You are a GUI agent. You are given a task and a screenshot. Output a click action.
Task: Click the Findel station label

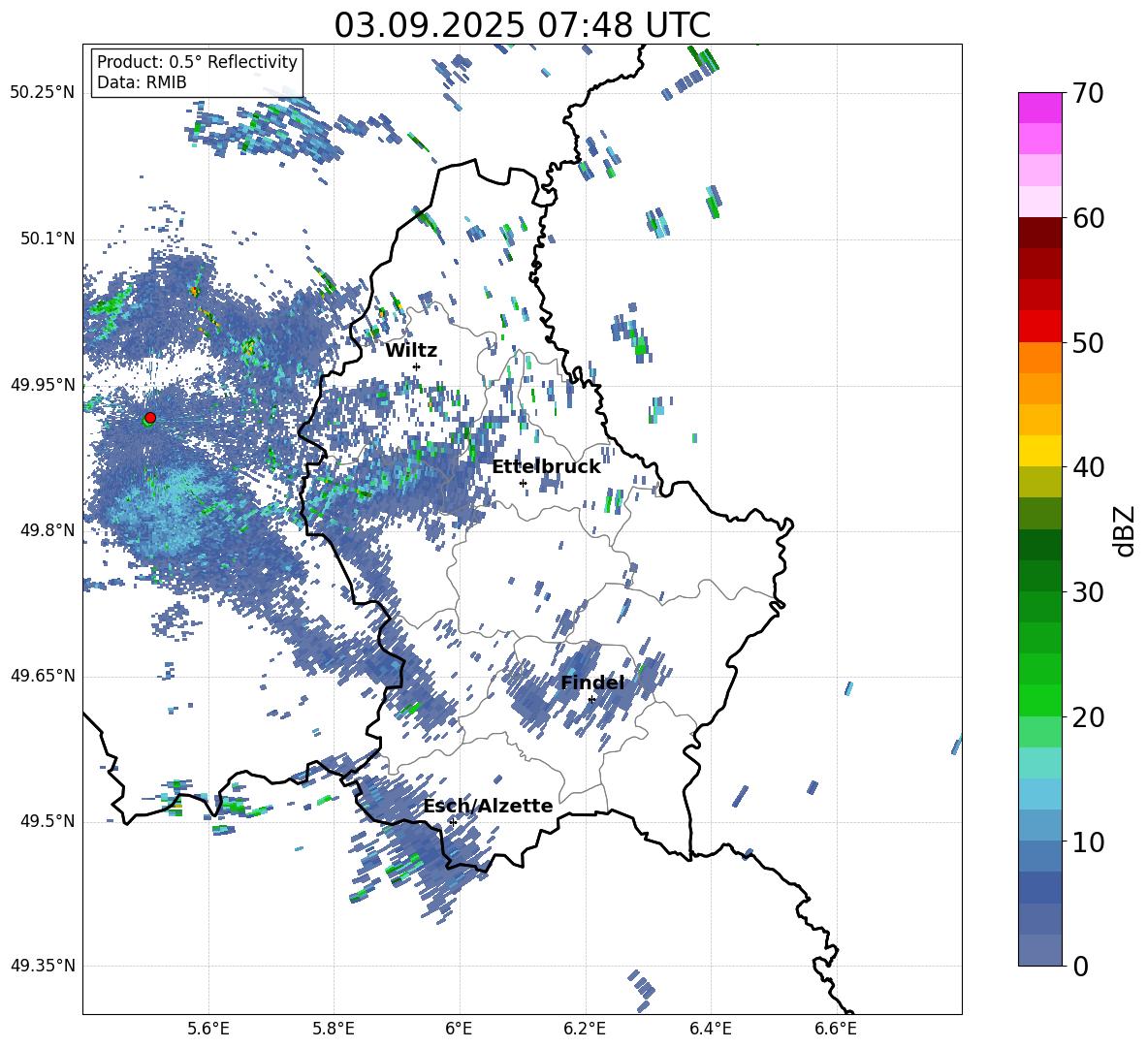pyautogui.click(x=592, y=683)
